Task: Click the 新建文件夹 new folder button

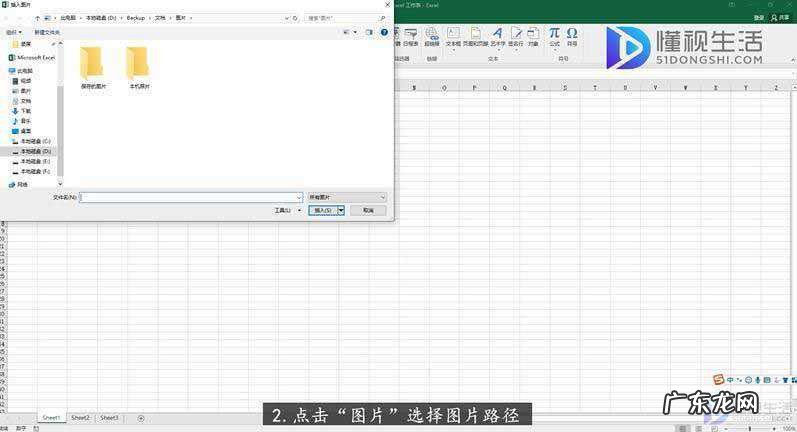Action: click(47, 32)
